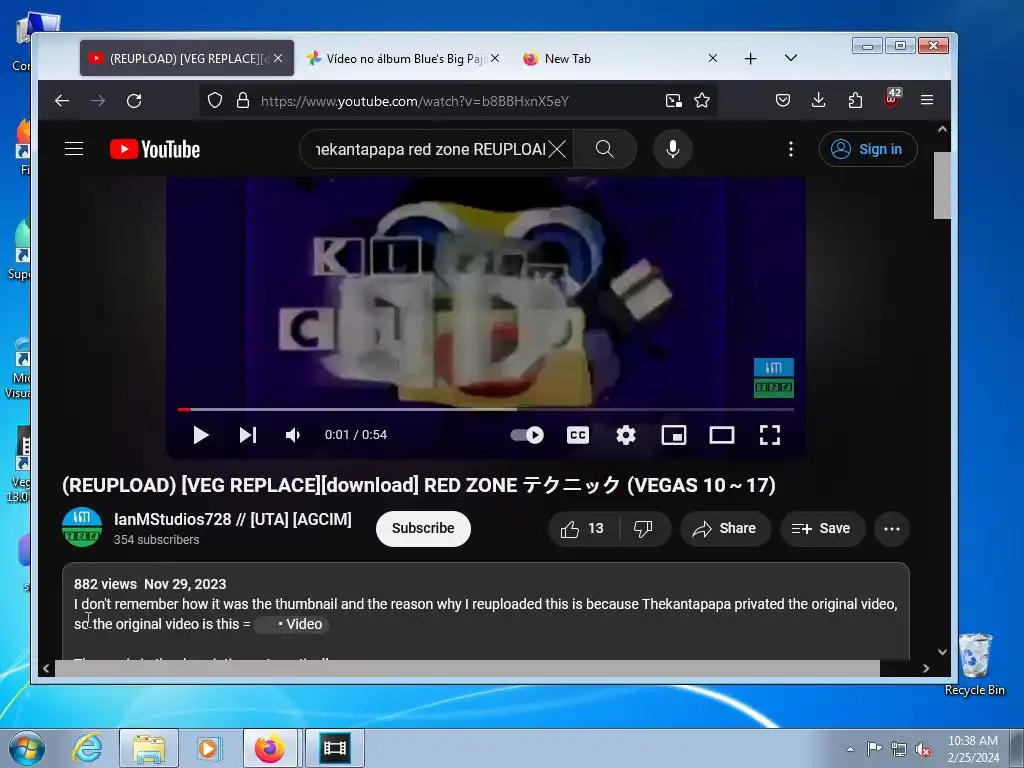Open the Windows Start menu

[x=27, y=748]
